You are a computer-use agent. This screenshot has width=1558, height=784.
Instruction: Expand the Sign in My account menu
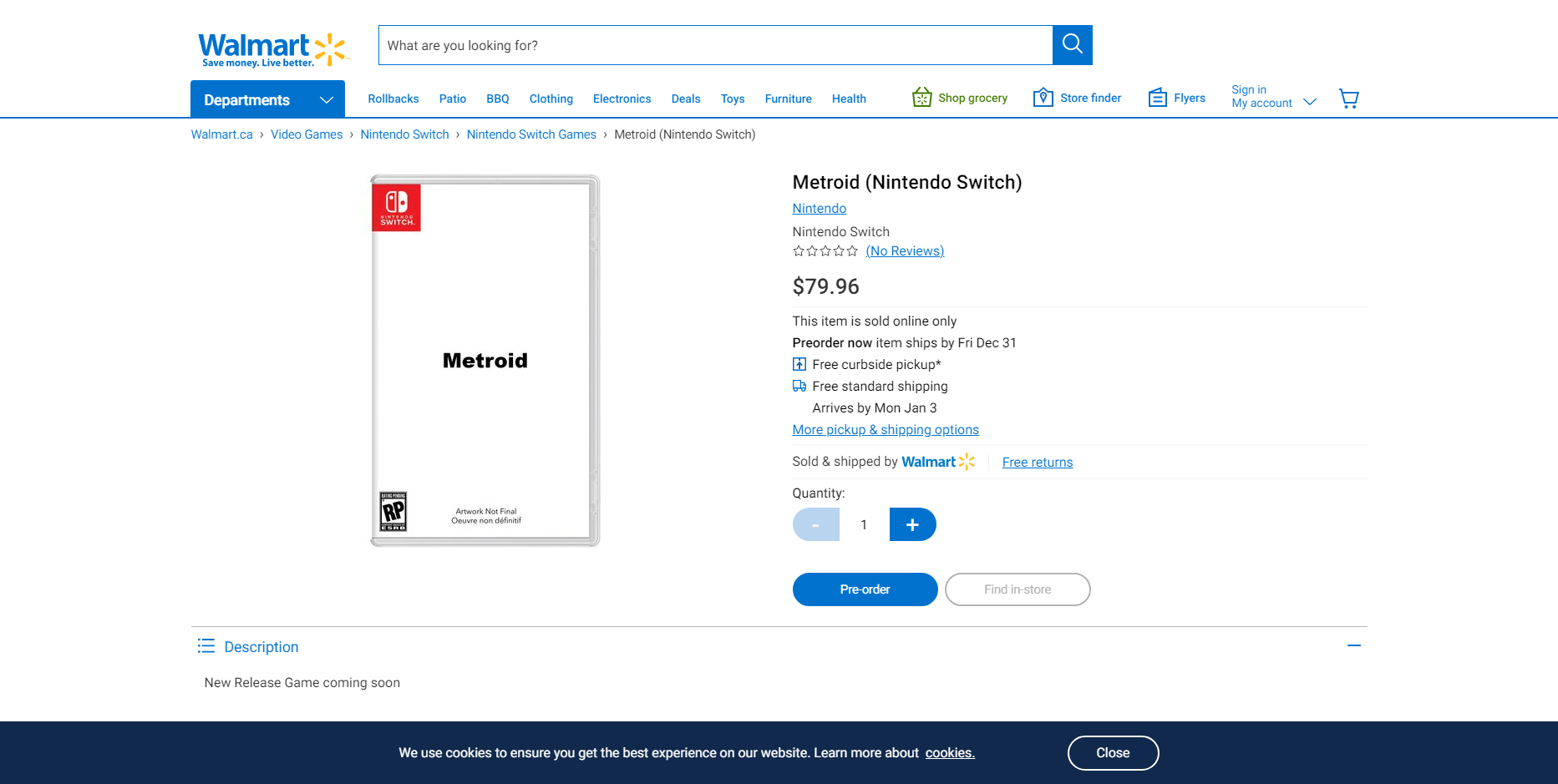[x=1273, y=97]
